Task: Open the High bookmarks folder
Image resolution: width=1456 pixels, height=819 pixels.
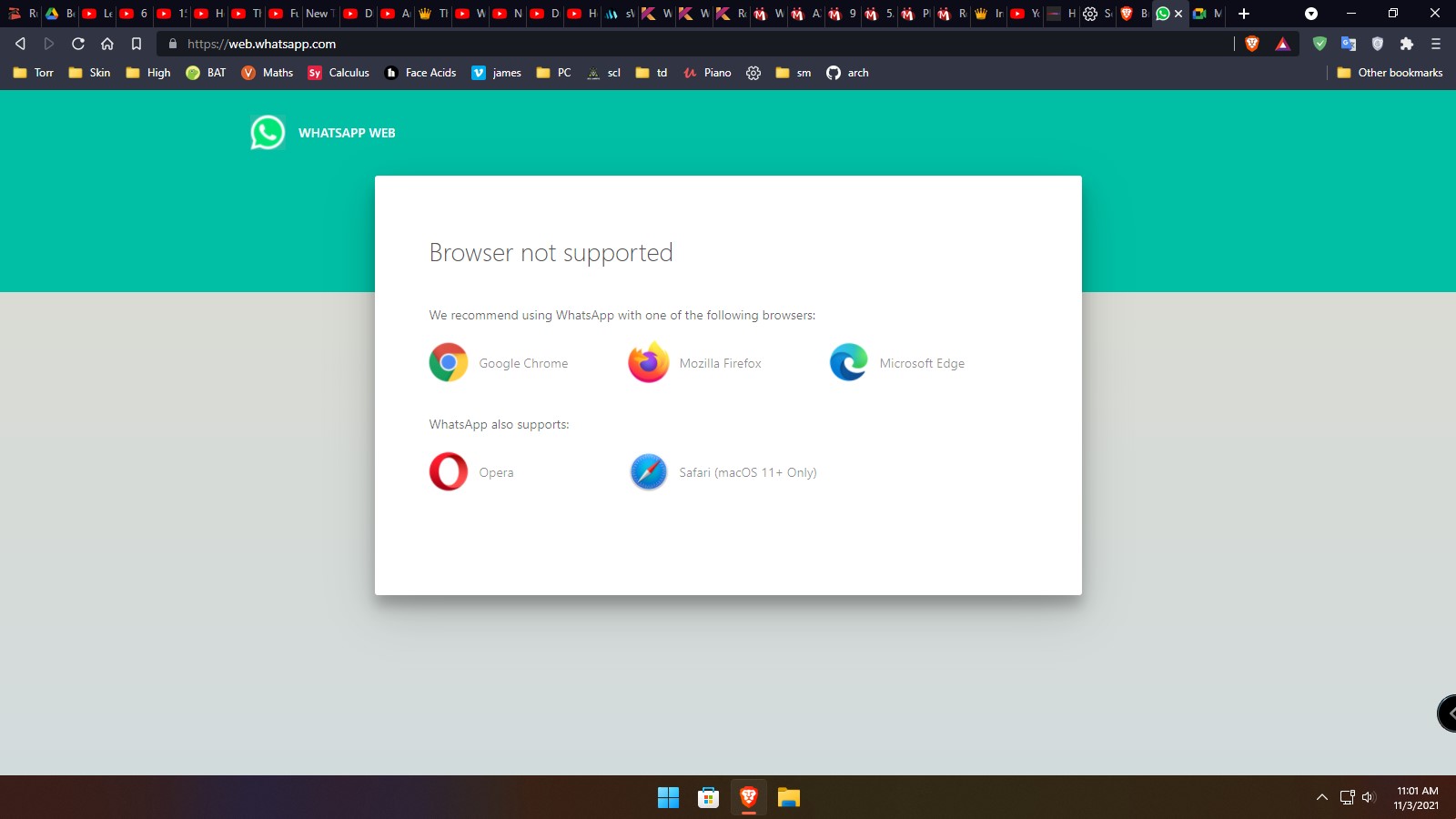Action: 147,73
